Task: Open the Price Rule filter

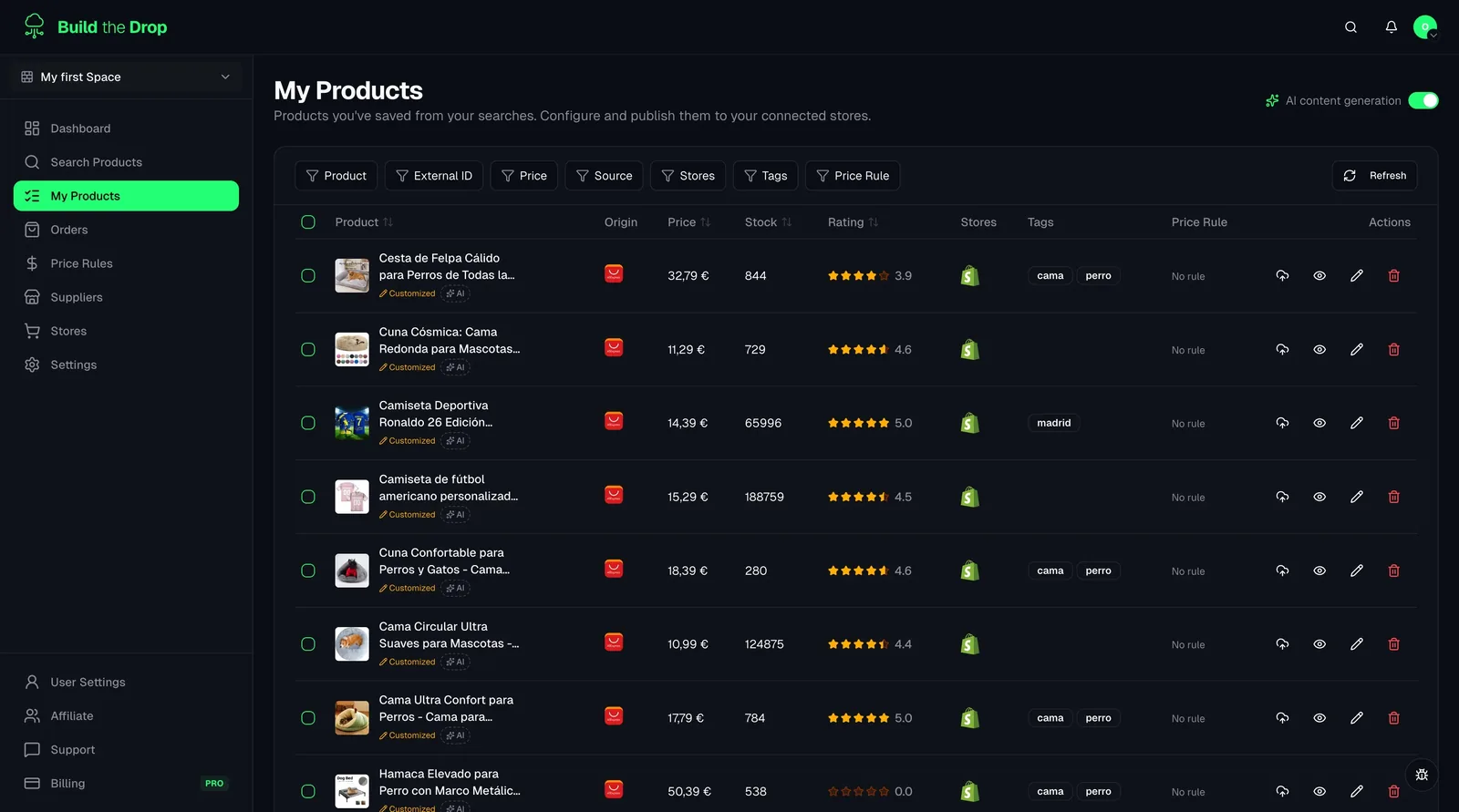Action: 853,176
